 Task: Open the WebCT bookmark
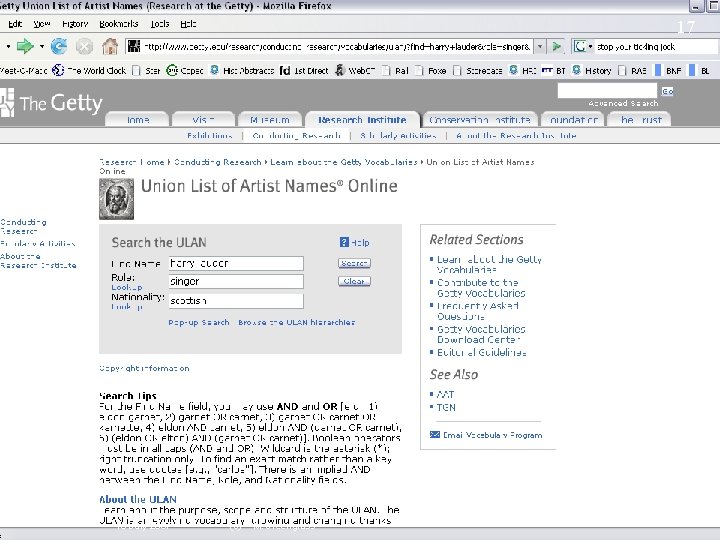pos(354,71)
